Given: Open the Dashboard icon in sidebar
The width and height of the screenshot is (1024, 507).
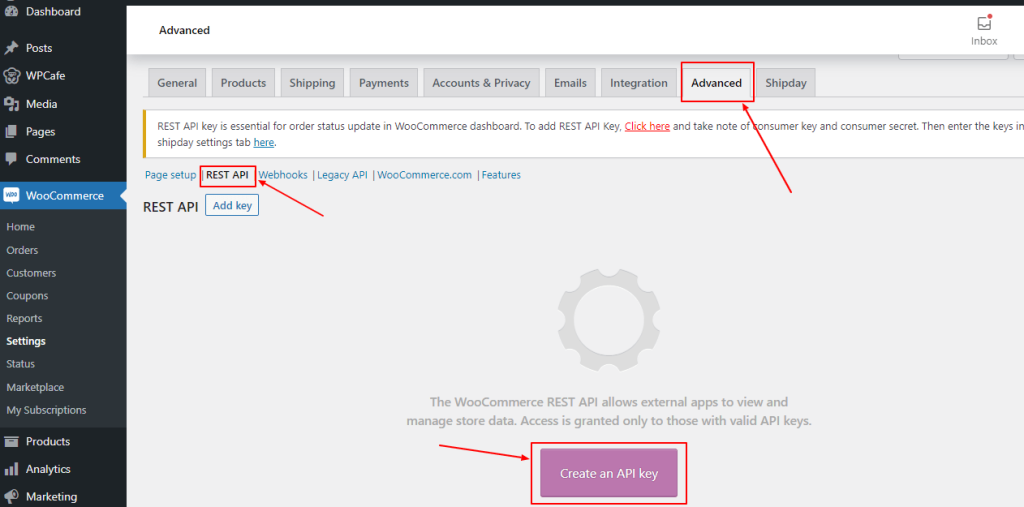Looking at the screenshot, I should 10,11.
